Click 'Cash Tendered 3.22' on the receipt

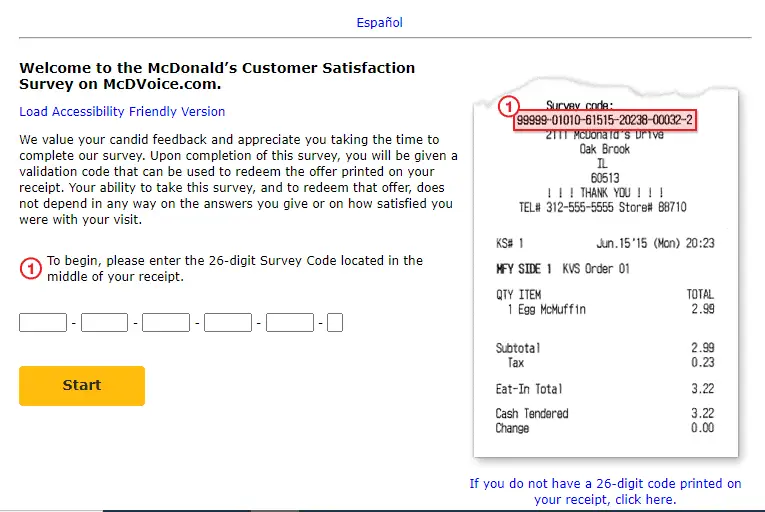click(x=605, y=413)
